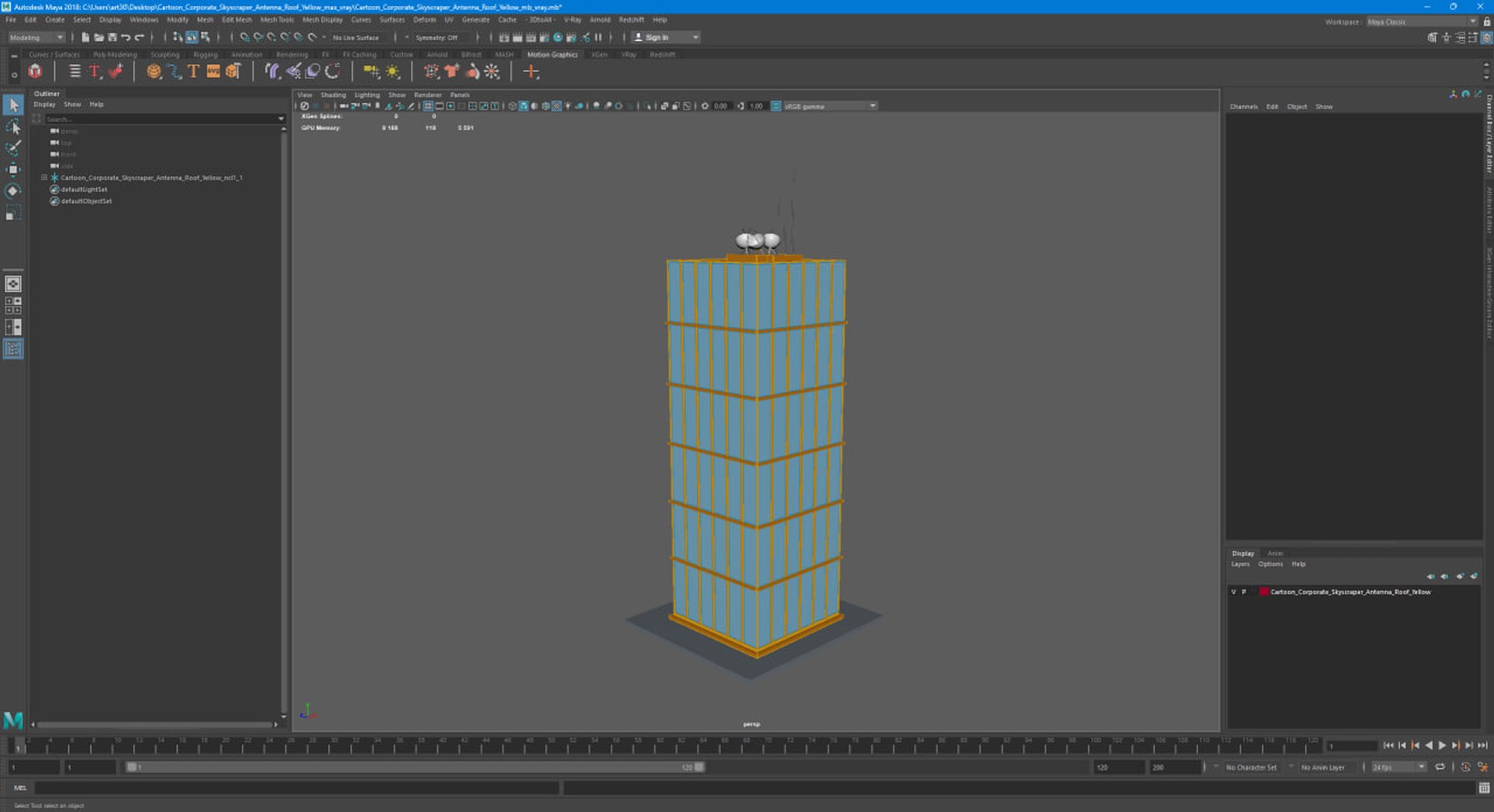Click the yellow camera shelf icon

coord(372,72)
